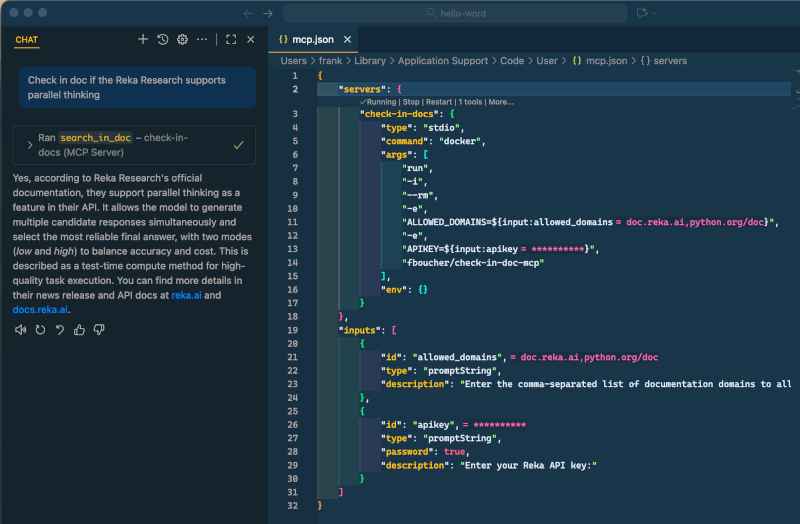Retry the chat response
The width and height of the screenshot is (800, 524).
pos(40,330)
